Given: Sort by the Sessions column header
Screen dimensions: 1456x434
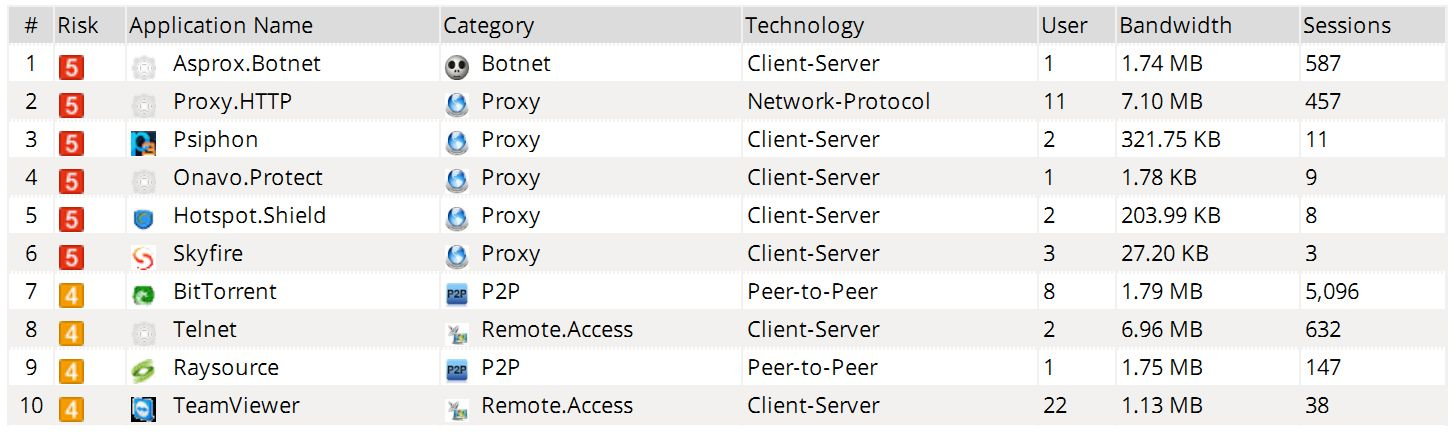Looking at the screenshot, I should point(1346,26).
